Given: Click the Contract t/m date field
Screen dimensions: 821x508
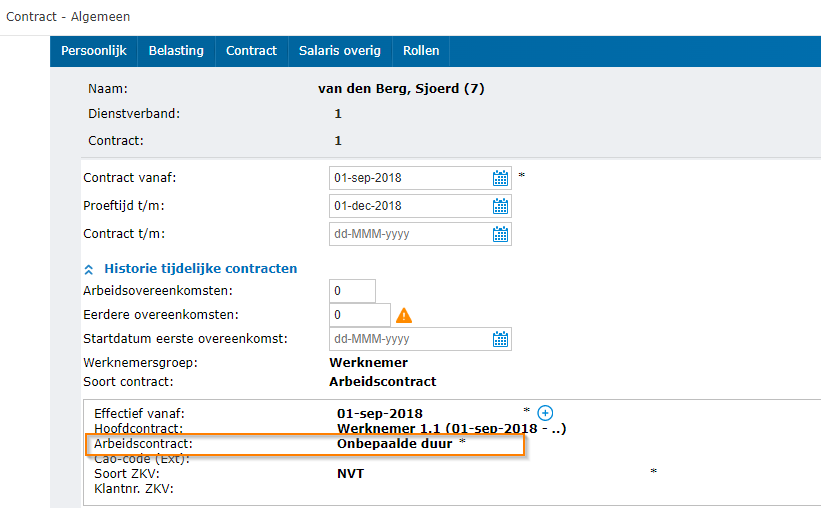Looking at the screenshot, I should click(409, 234).
